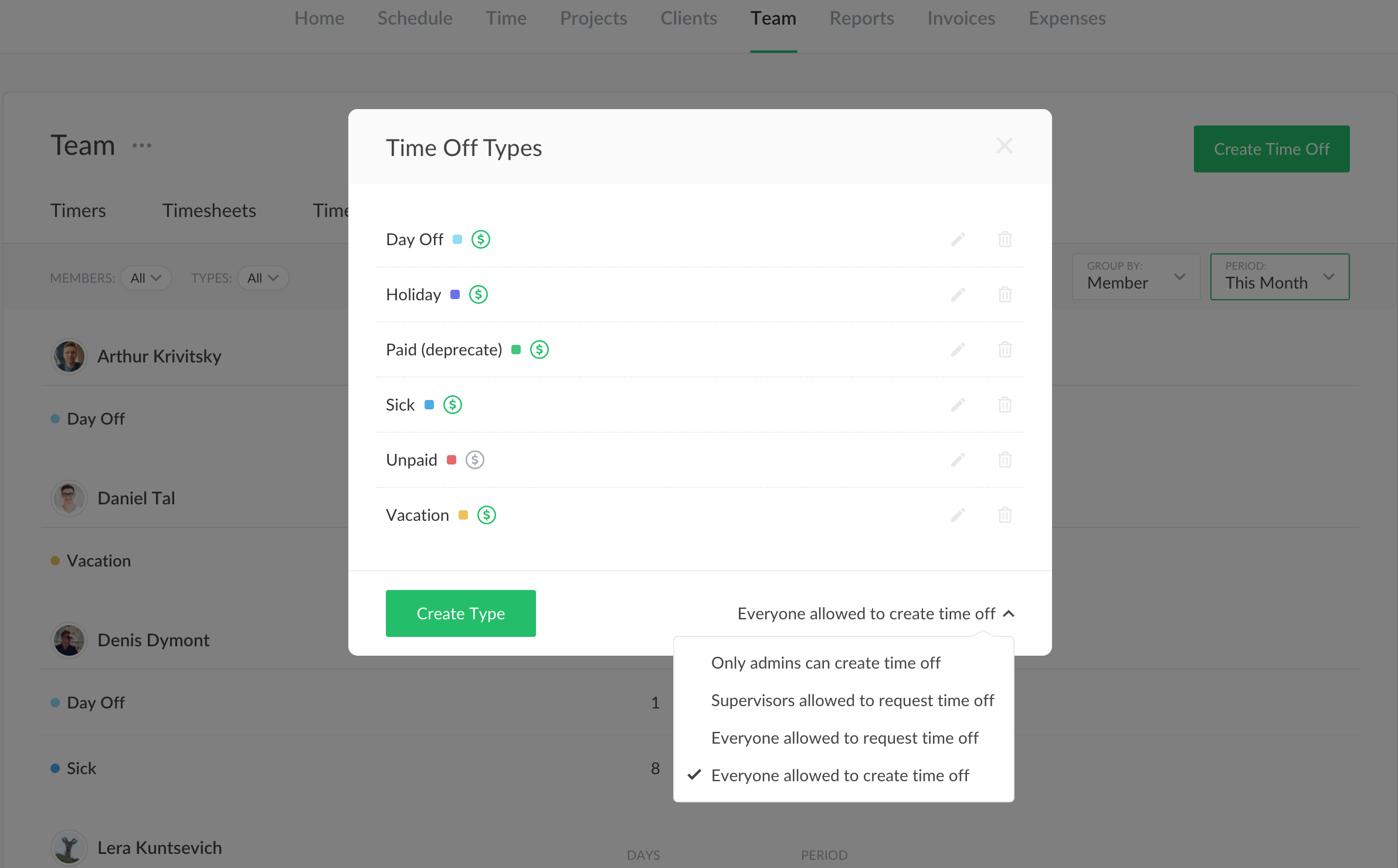Delete the Paid (deprecate) type
The height and width of the screenshot is (868, 1398).
1005,350
